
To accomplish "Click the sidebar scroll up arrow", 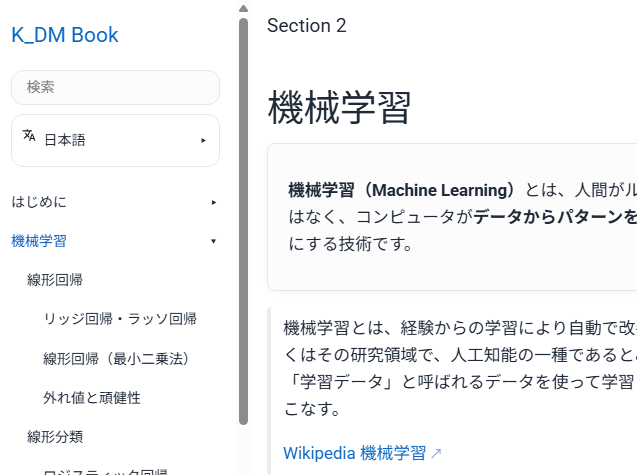I will tap(243, 8).
